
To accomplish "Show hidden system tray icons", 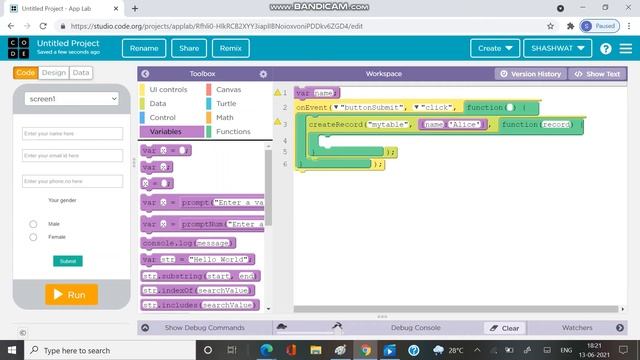I will click(477, 350).
